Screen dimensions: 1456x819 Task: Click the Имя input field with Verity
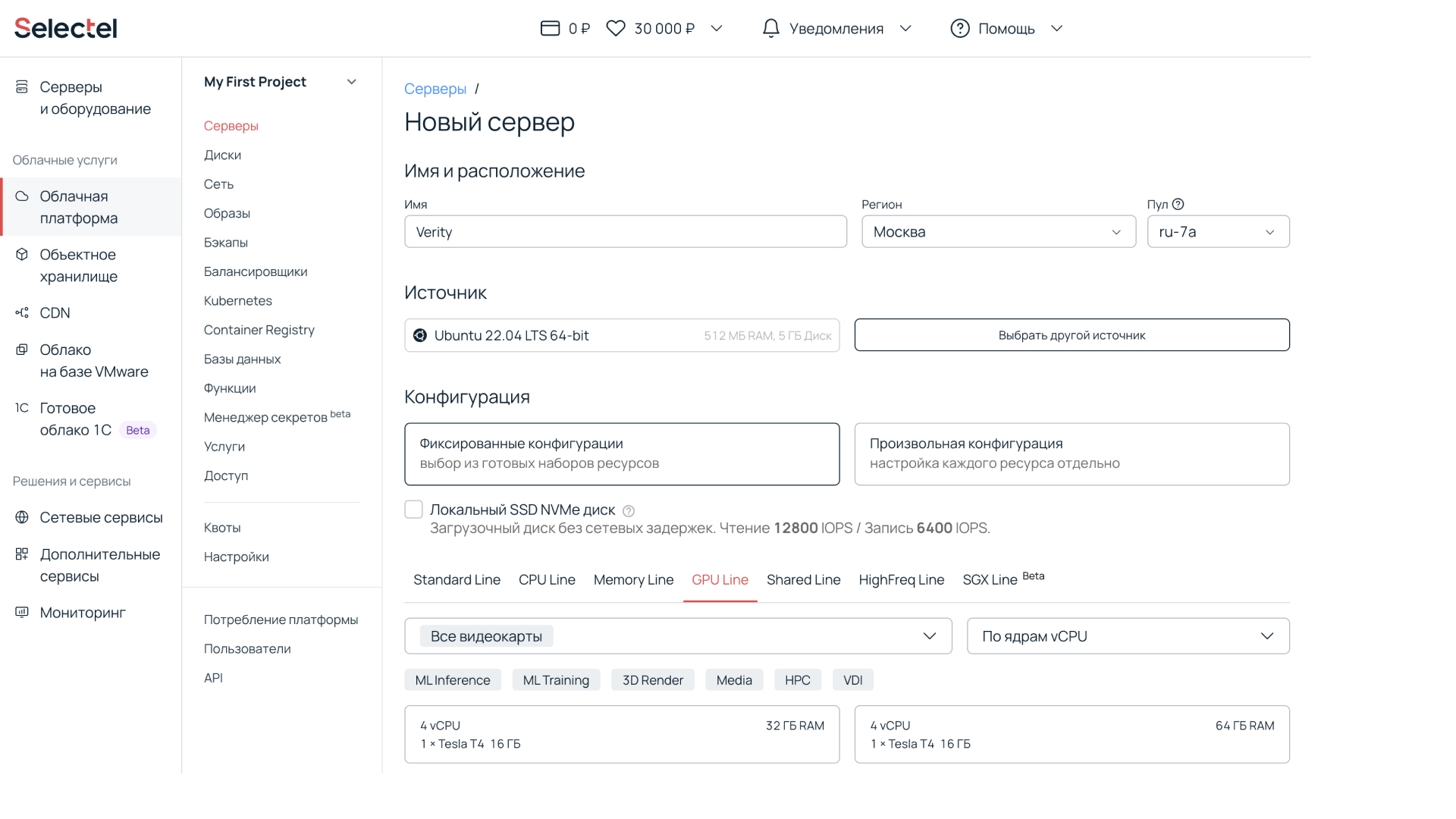pos(626,231)
